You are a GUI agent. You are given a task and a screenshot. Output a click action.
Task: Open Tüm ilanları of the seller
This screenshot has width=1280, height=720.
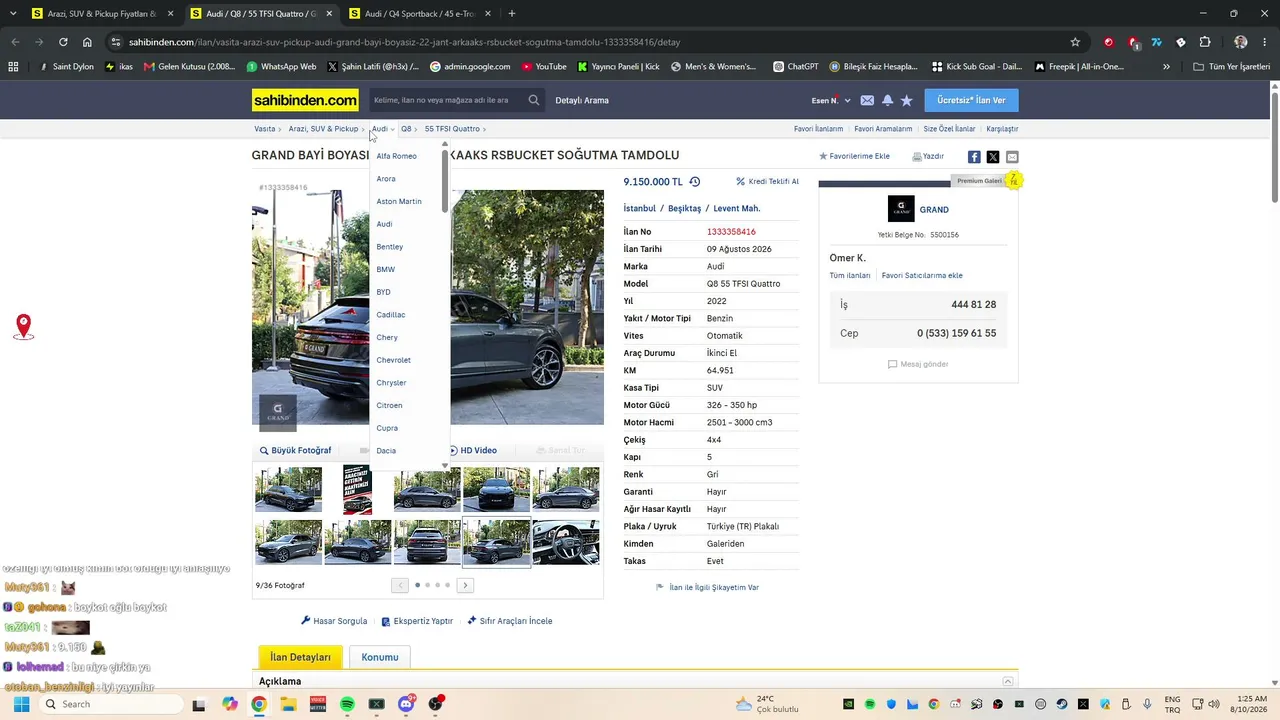[850, 275]
